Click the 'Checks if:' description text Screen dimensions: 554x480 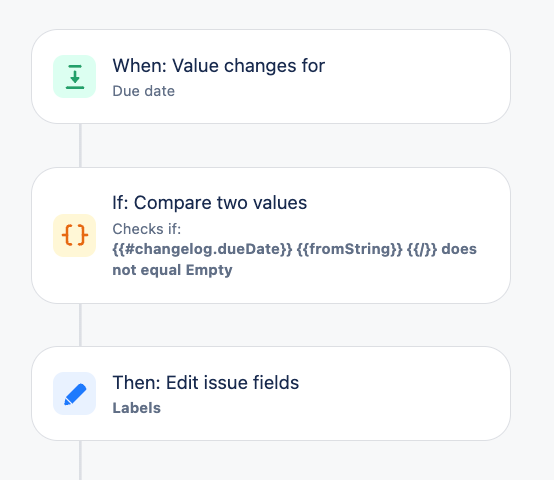tap(147, 229)
